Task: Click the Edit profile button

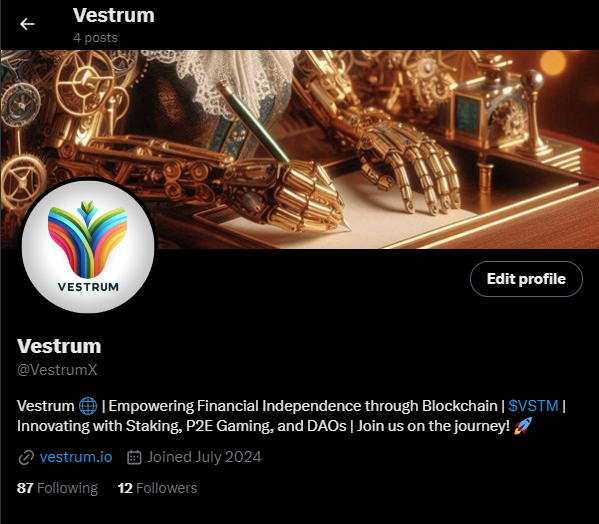Action: pos(526,279)
